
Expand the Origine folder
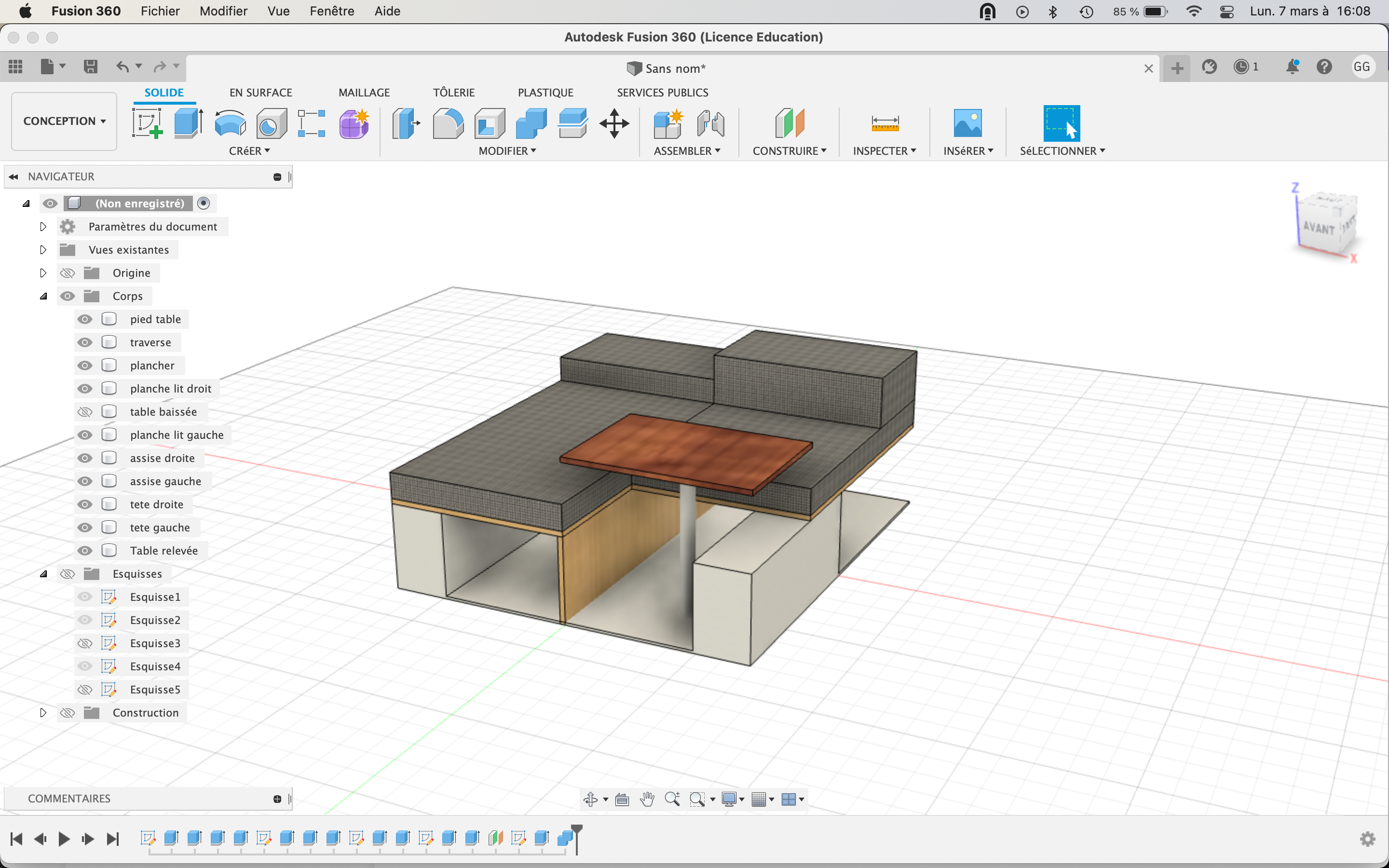coord(43,272)
